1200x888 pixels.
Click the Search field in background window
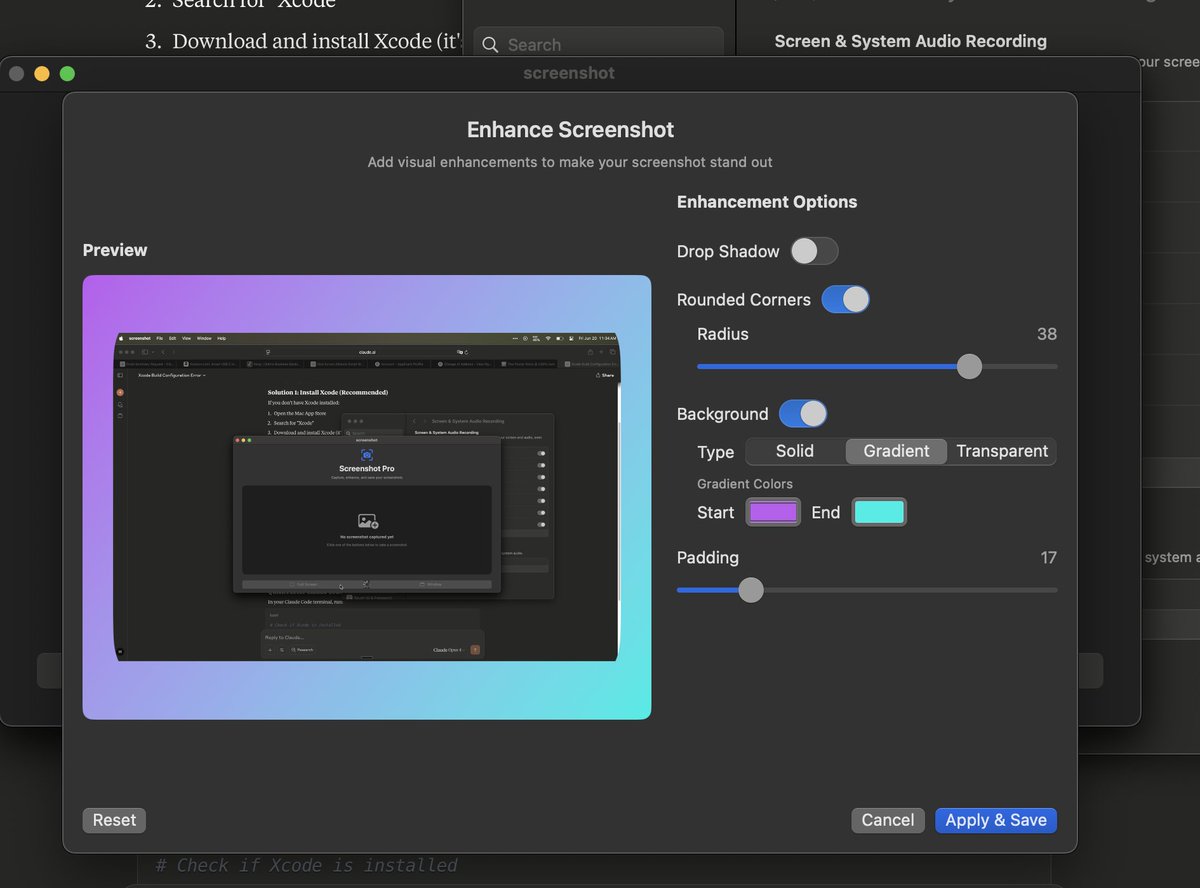click(598, 44)
